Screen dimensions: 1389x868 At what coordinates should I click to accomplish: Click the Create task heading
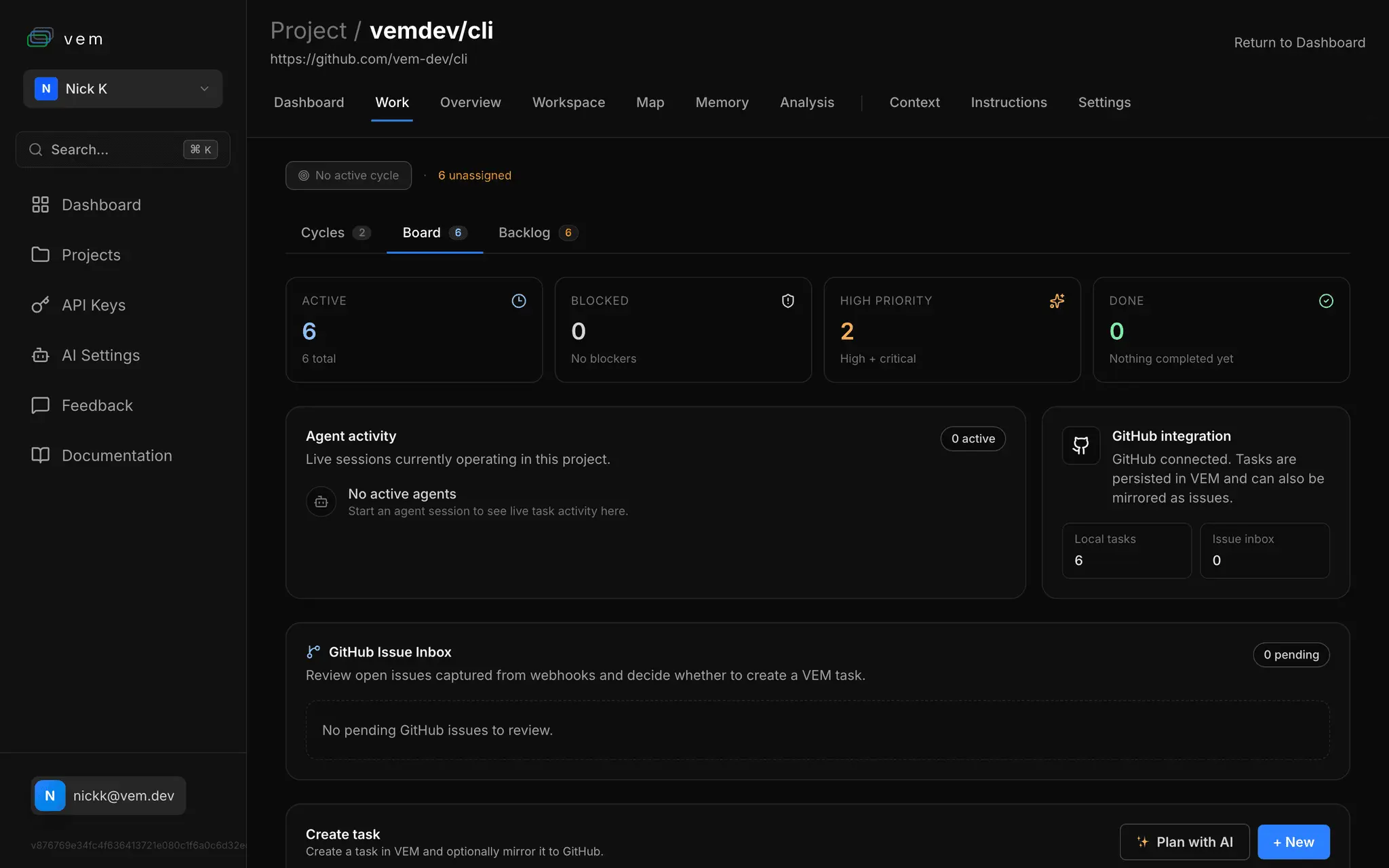pos(343,835)
